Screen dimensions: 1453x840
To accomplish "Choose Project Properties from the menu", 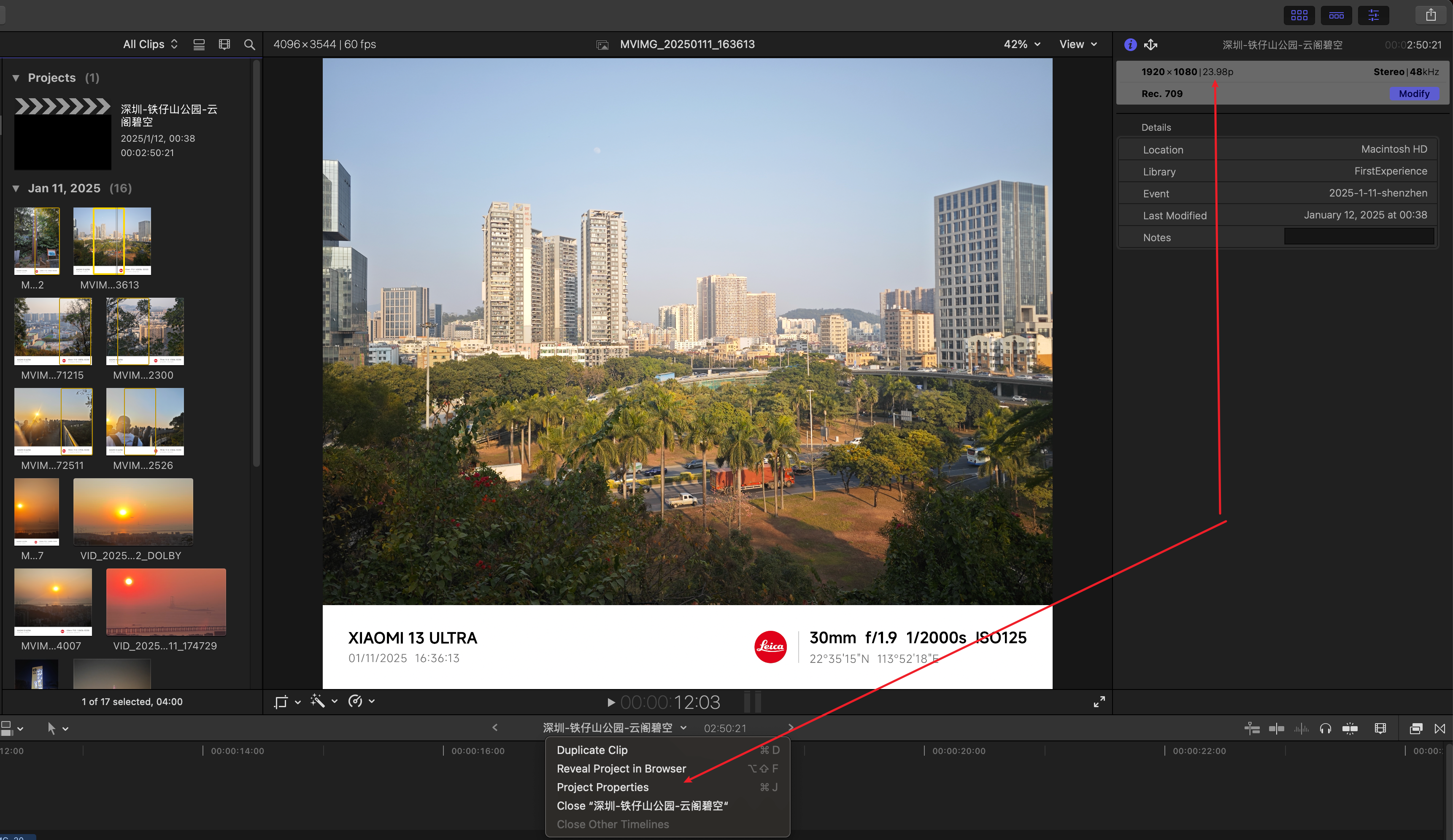I will 667,787.
